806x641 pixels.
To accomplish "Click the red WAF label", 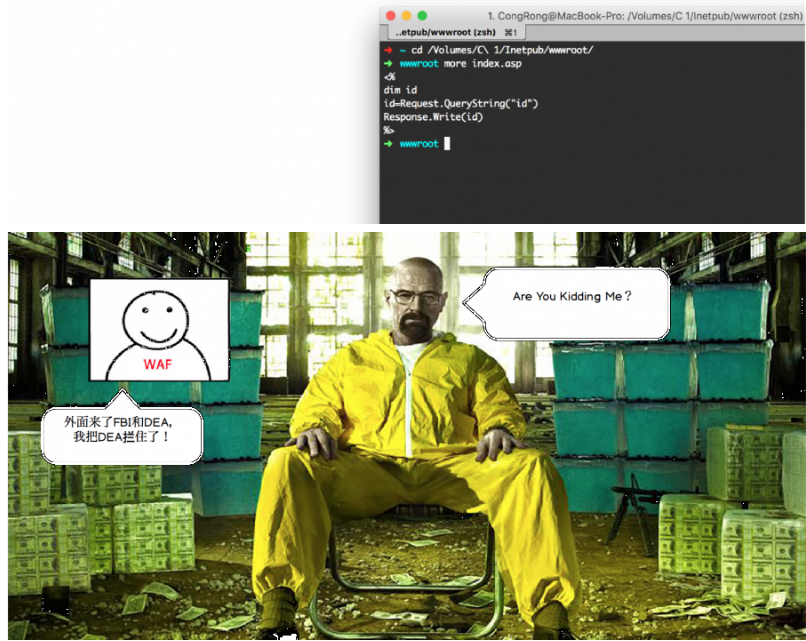I will click(158, 364).
